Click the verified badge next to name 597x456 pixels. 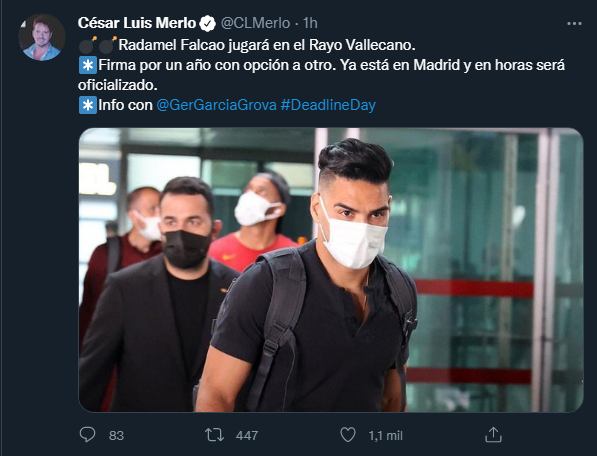click(x=208, y=24)
